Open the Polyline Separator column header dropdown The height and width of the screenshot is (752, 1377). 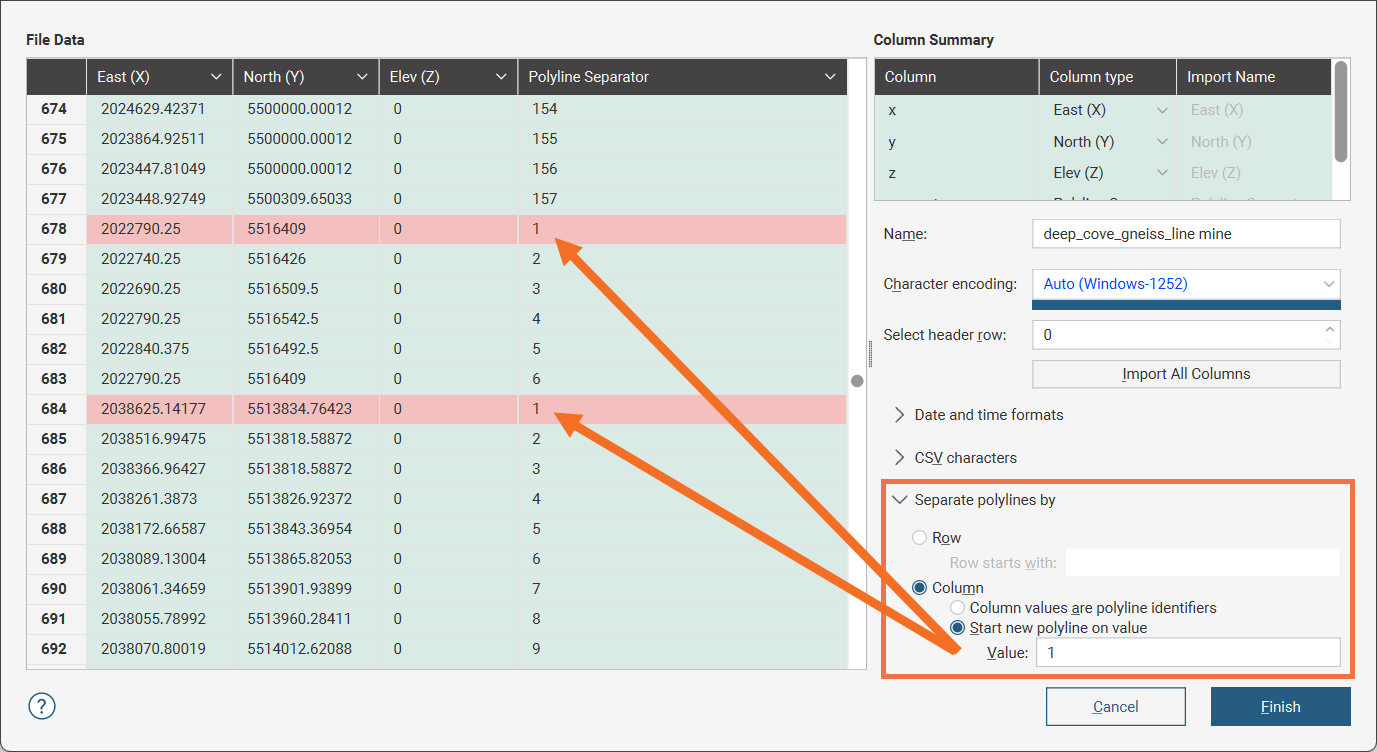click(830, 77)
